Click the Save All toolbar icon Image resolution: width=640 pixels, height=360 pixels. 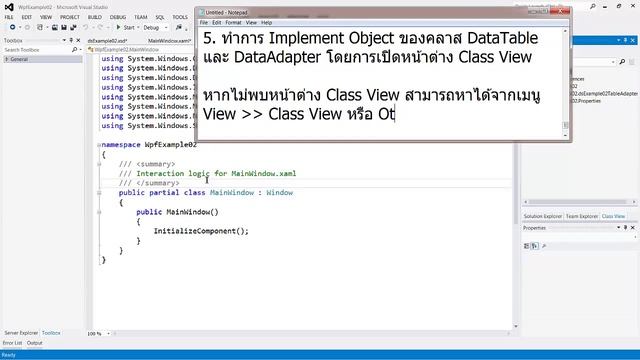pyautogui.click(x=73, y=27)
